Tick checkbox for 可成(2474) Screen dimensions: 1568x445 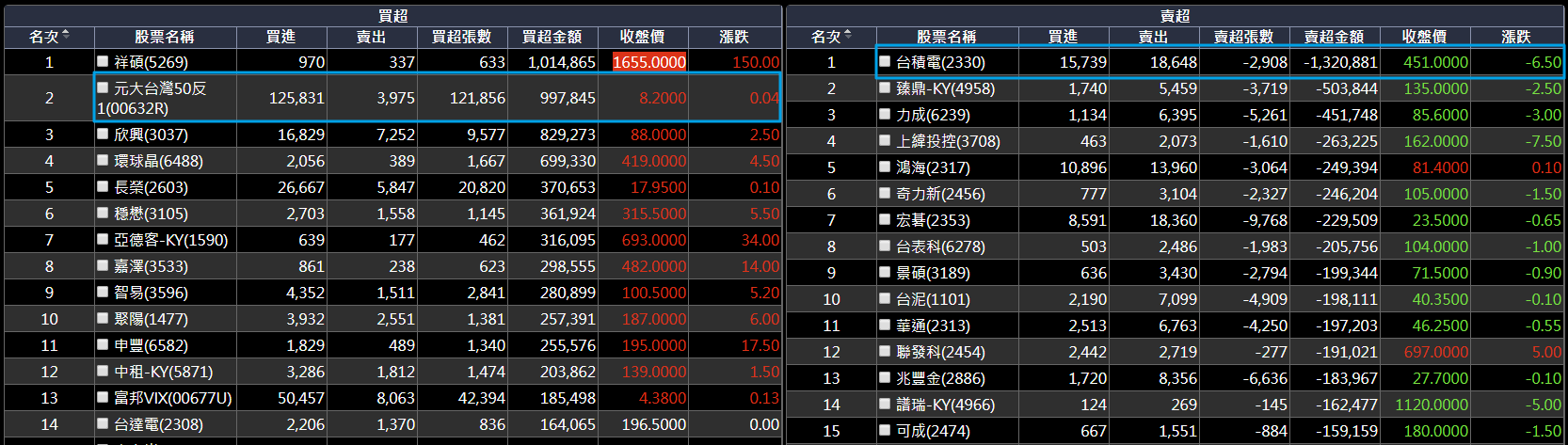[x=885, y=430]
